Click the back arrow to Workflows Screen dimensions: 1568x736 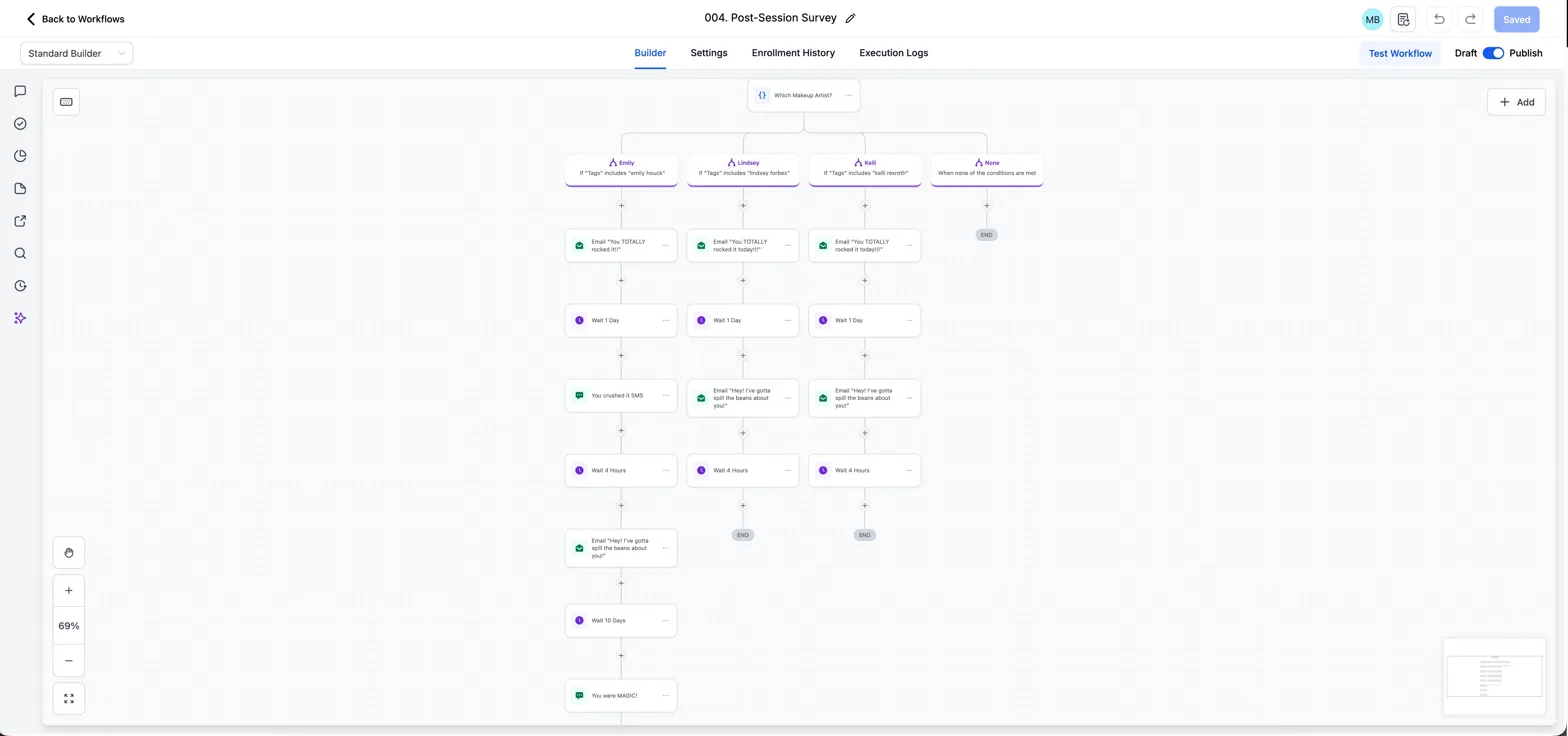(x=31, y=19)
